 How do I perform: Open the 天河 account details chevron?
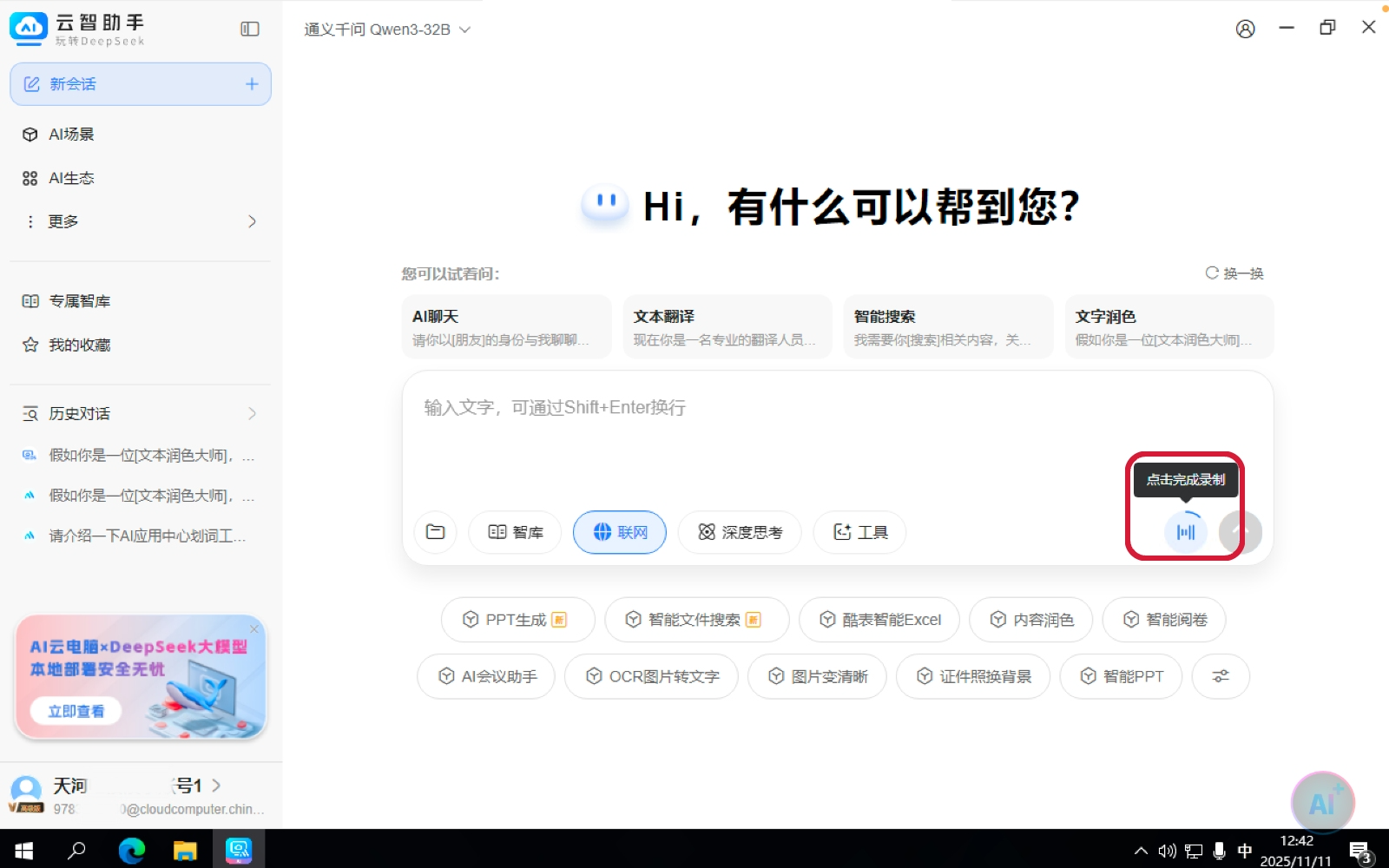[216, 785]
